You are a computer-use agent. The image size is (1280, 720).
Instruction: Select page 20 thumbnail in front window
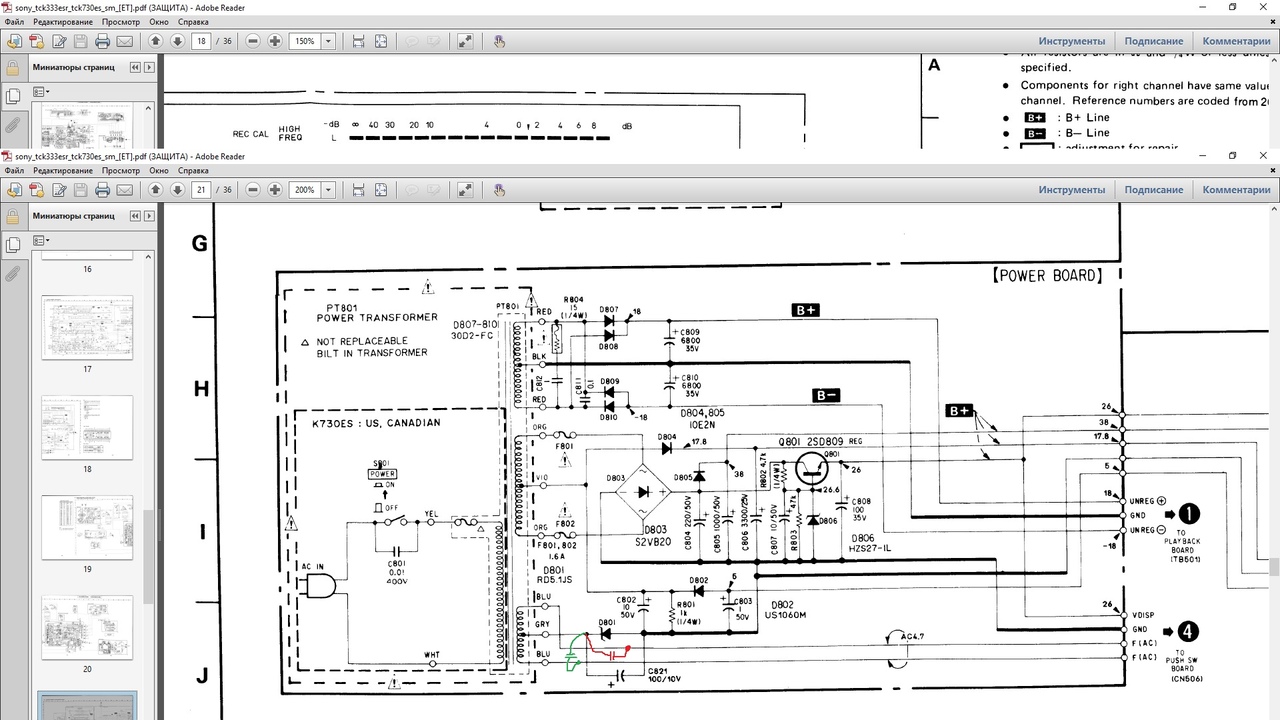[87, 628]
